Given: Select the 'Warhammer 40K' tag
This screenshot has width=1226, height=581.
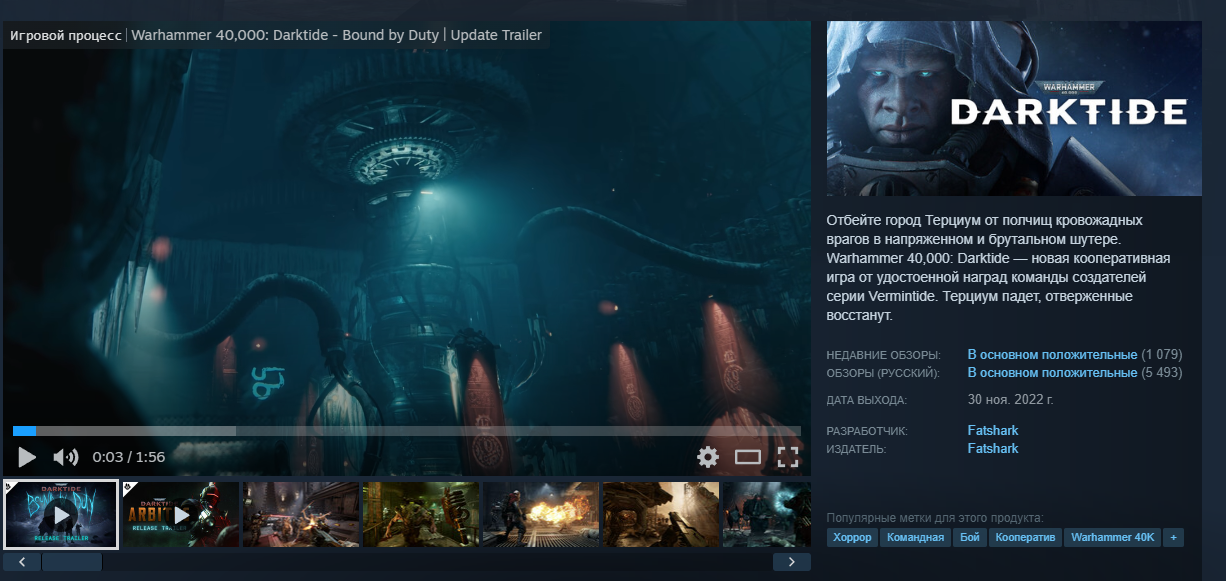Looking at the screenshot, I should click(1113, 538).
